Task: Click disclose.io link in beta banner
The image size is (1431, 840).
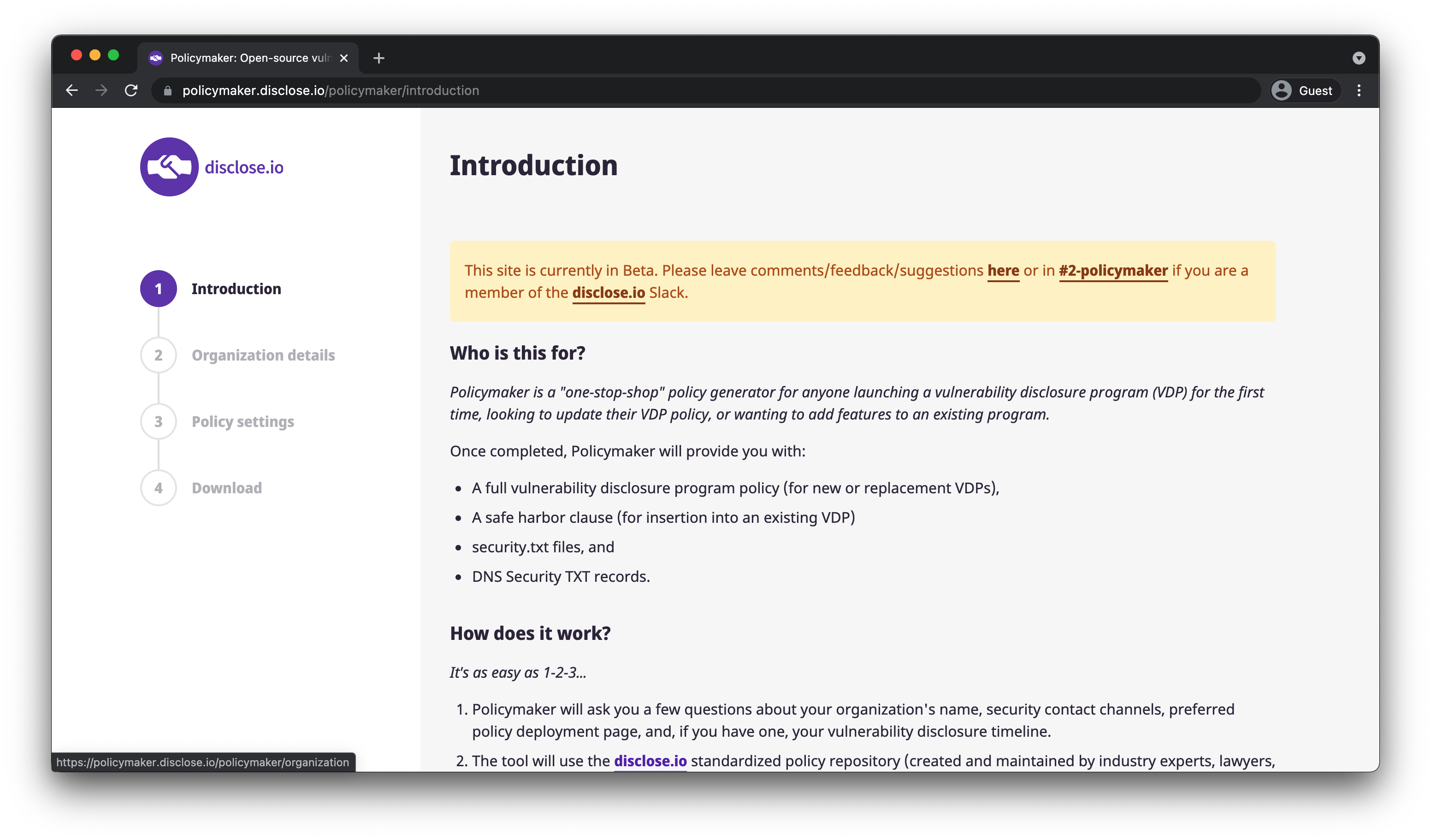Action: coord(608,293)
